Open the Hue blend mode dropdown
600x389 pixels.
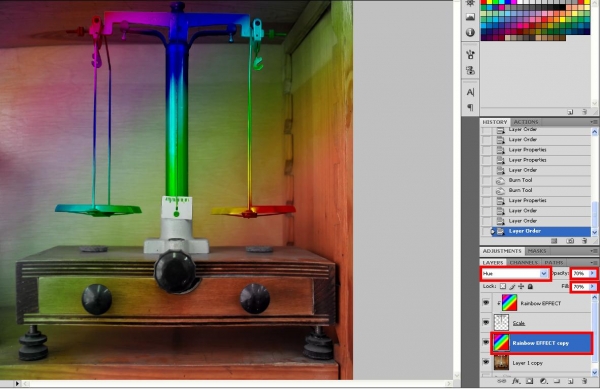tap(515, 273)
